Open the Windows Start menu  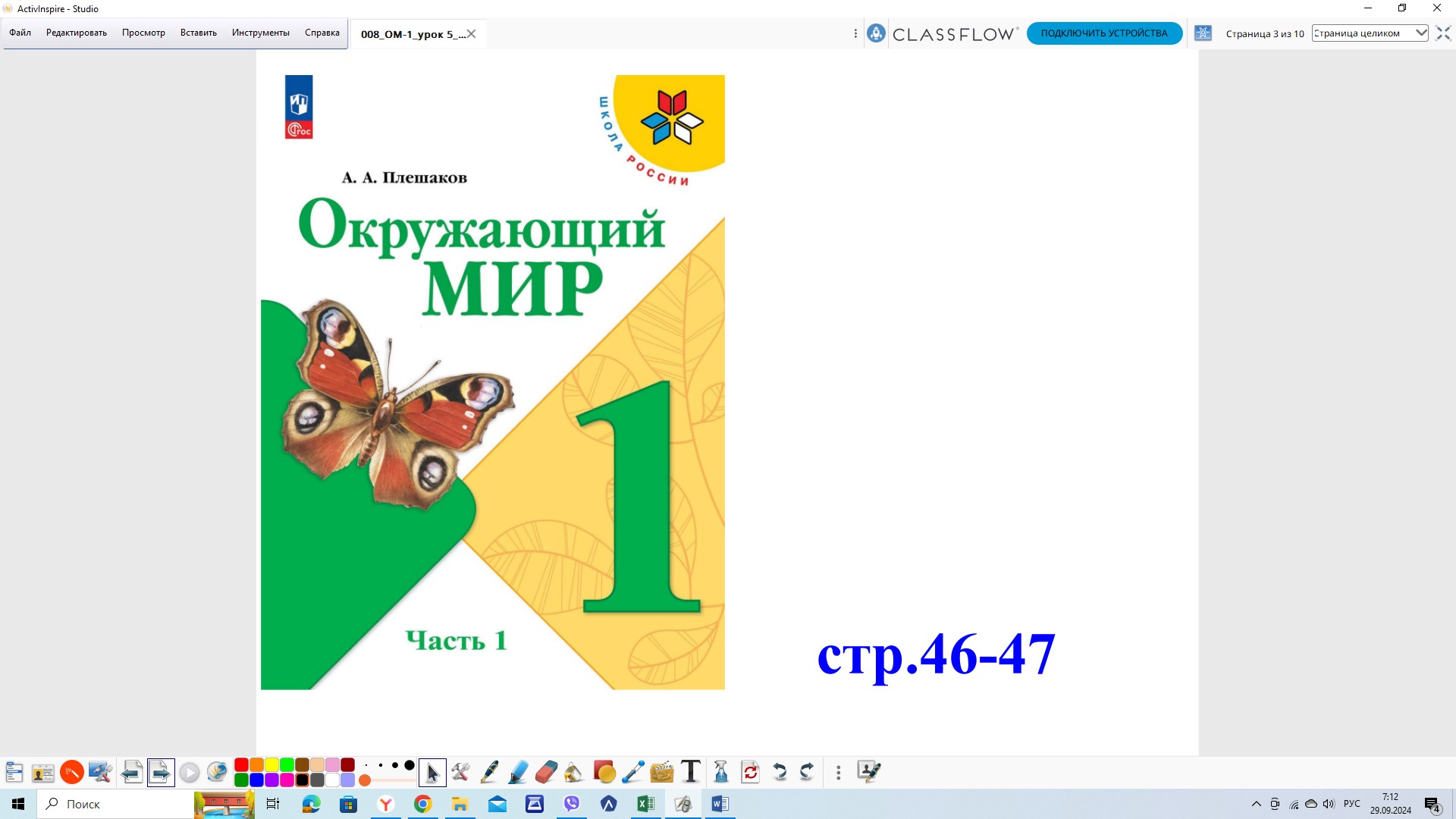(x=18, y=804)
